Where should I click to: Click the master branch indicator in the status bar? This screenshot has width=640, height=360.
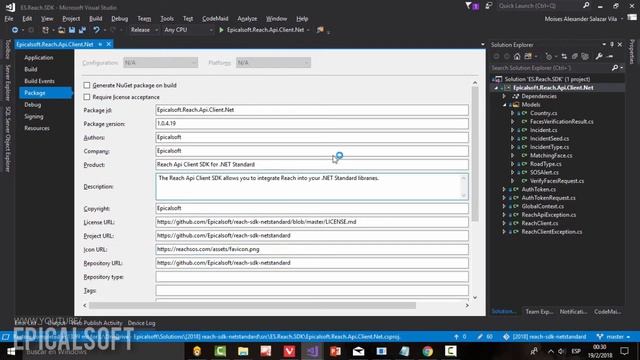(613, 337)
